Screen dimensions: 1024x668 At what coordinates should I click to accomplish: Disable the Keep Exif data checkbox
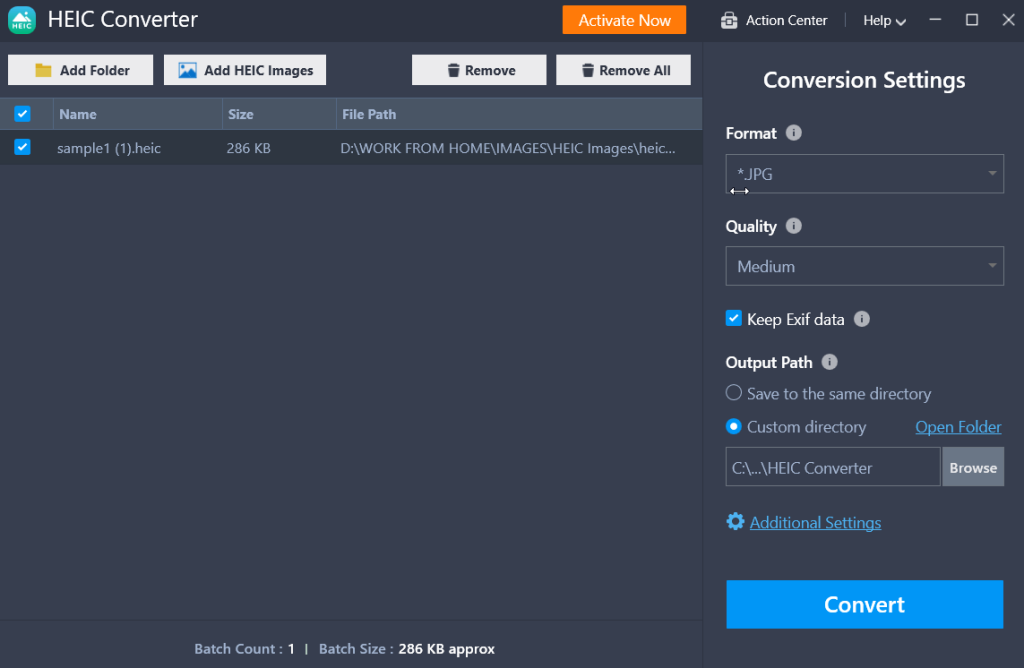[x=733, y=319]
